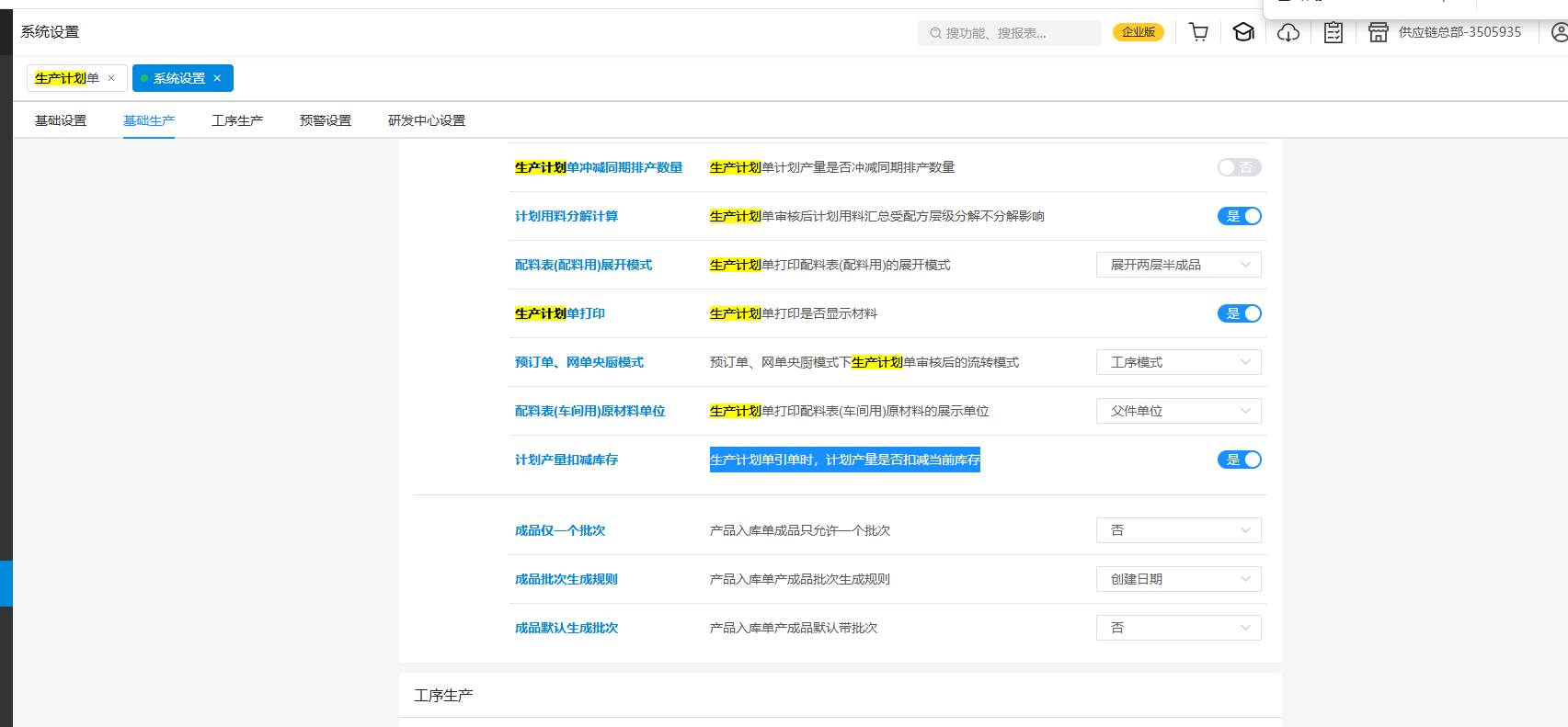Expand the 创建日期 dropdown
Image resolution: width=1568 pixels, height=727 pixels.
1178,579
